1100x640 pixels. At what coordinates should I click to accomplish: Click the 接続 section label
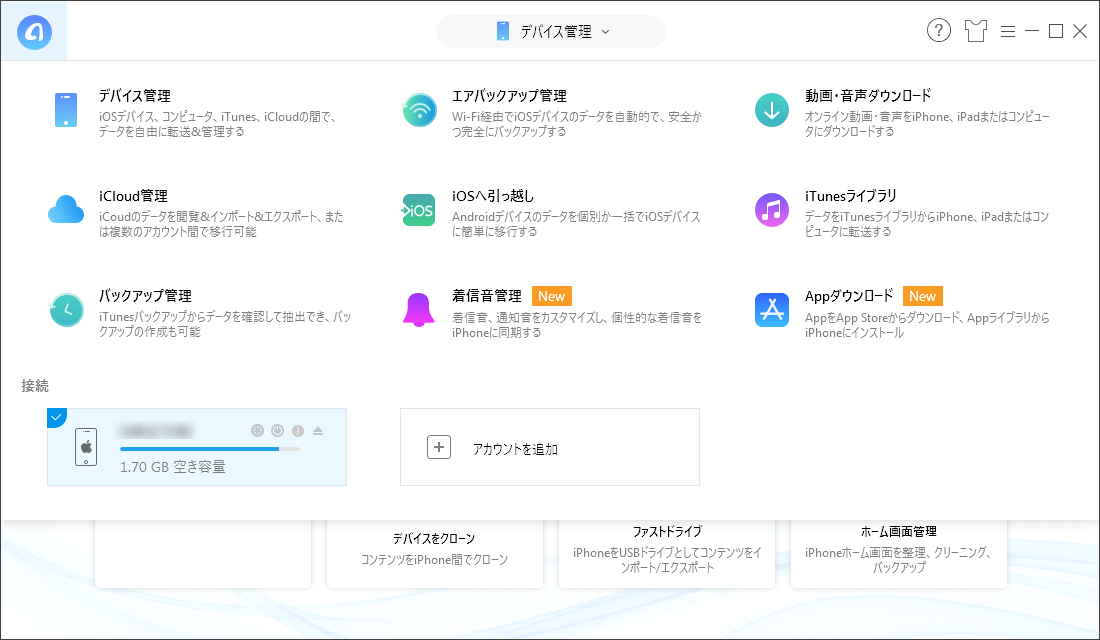point(35,386)
